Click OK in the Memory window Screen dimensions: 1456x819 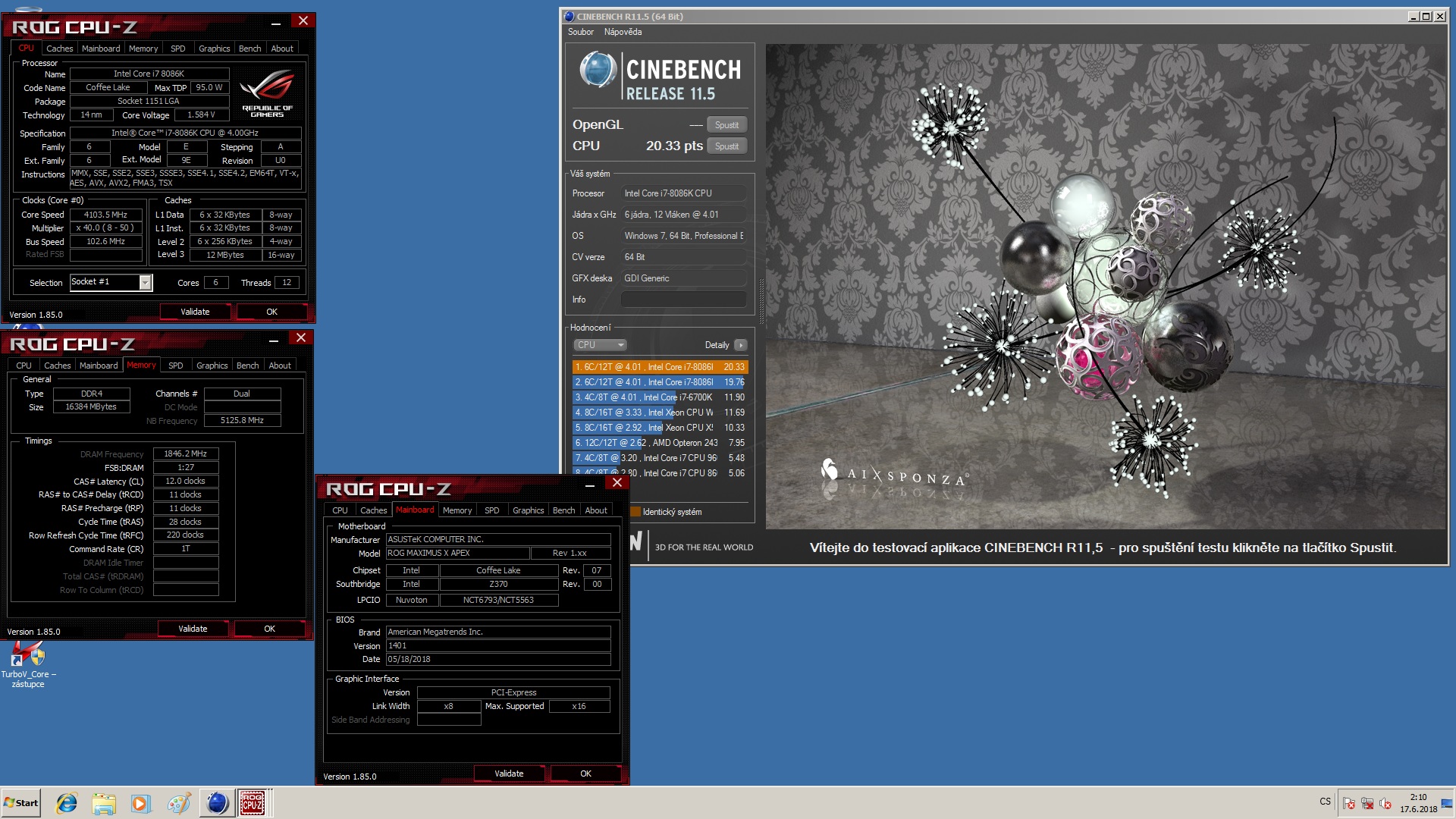(269, 629)
